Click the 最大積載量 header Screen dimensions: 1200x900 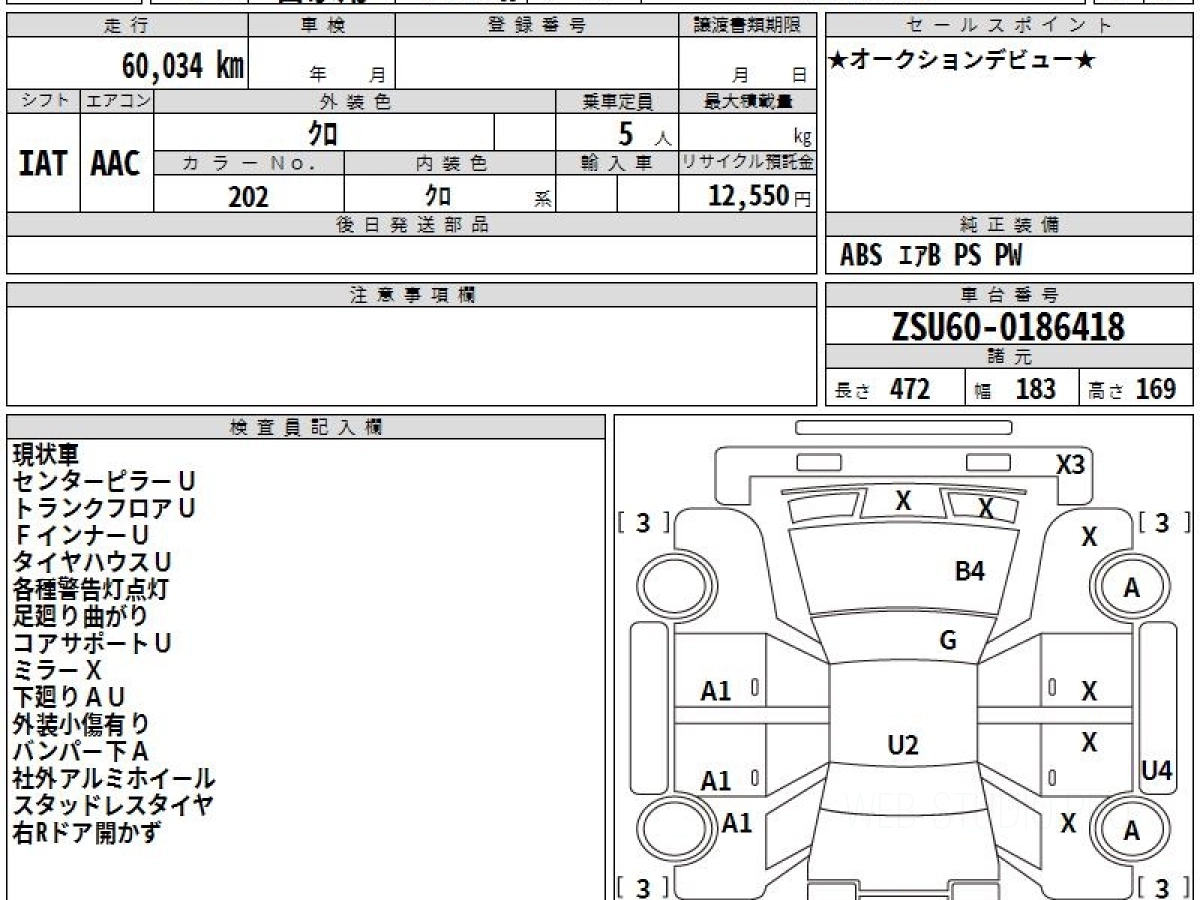[748, 101]
